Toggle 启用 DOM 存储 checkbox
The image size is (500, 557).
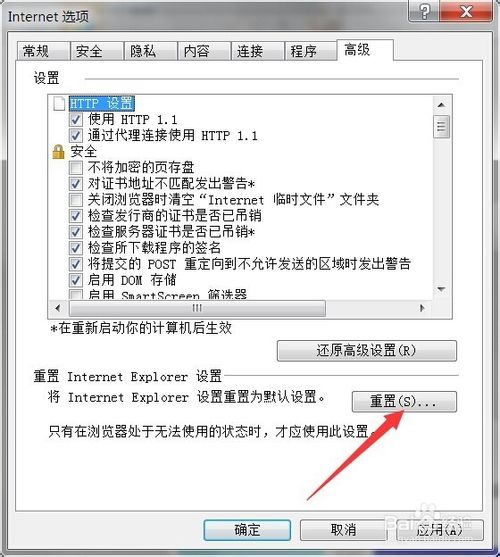[x=75, y=280]
